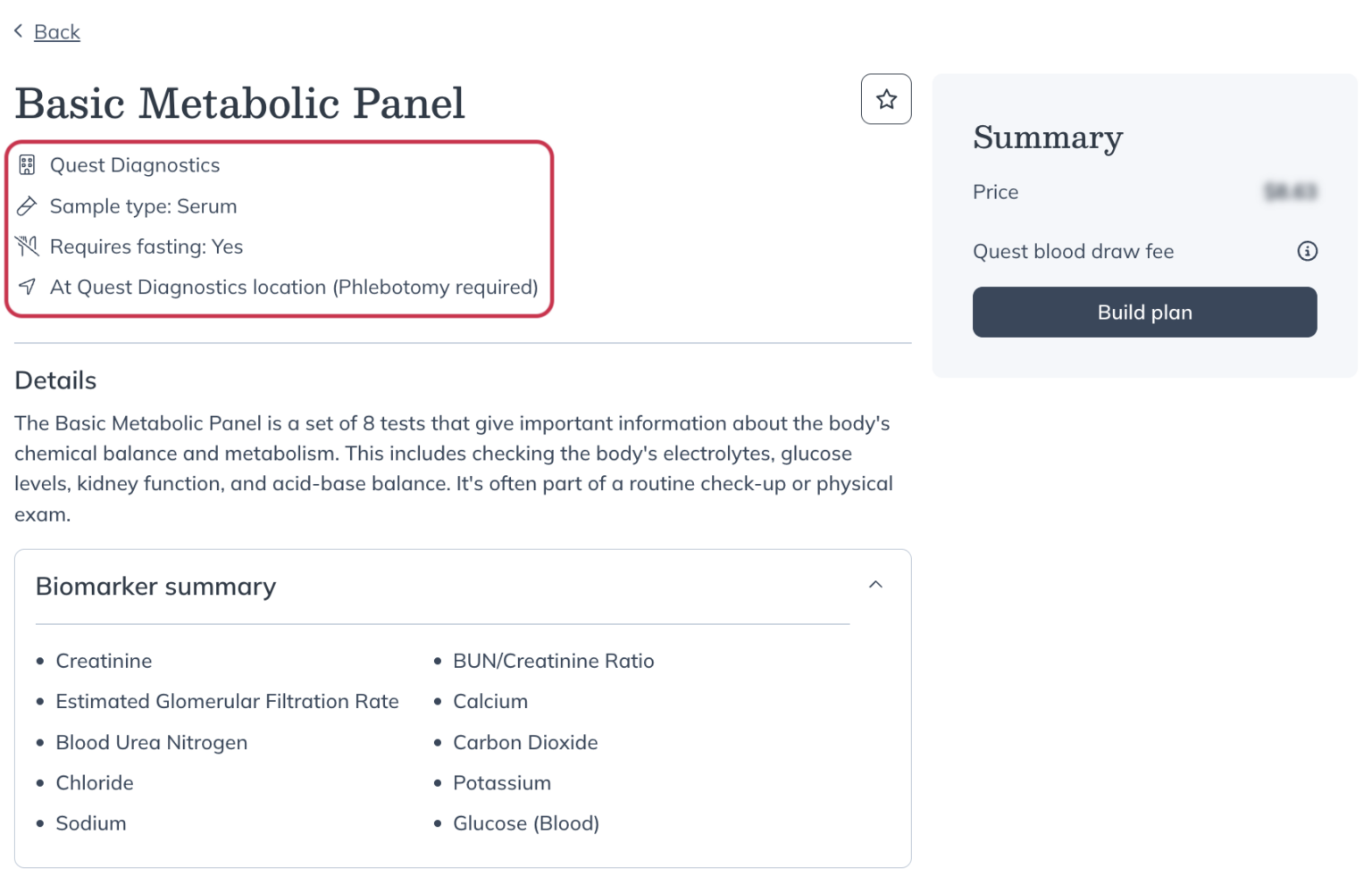1372x884 pixels.
Task: Click the Quest blood draw fee label
Action: coord(1073,252)
